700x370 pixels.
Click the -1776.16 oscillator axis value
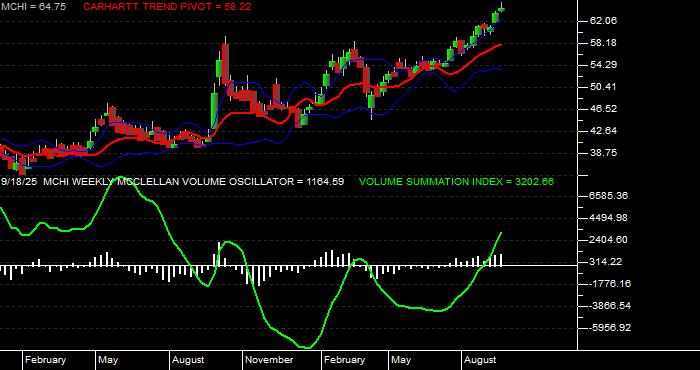click(610, 284)
